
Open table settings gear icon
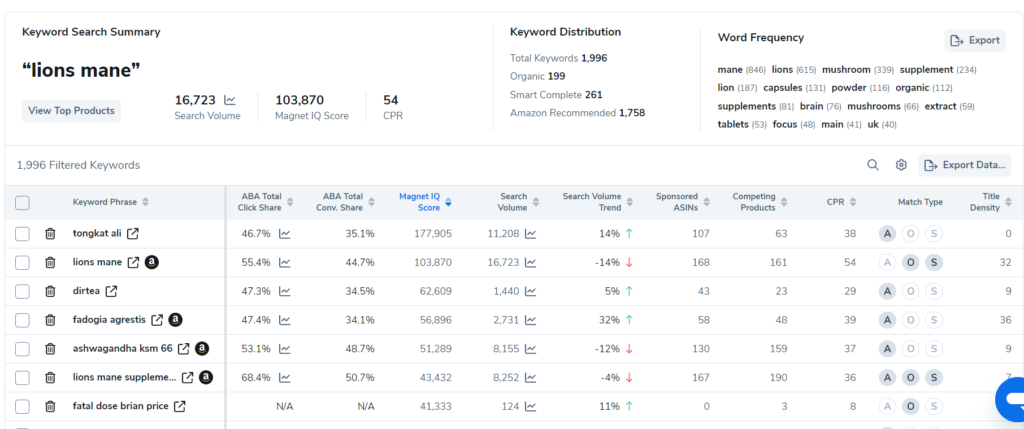pos(901,165)
